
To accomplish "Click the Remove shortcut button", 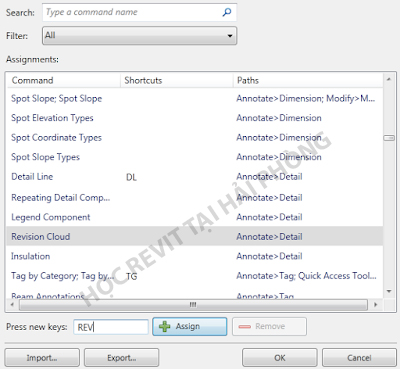I will [269, 326].
